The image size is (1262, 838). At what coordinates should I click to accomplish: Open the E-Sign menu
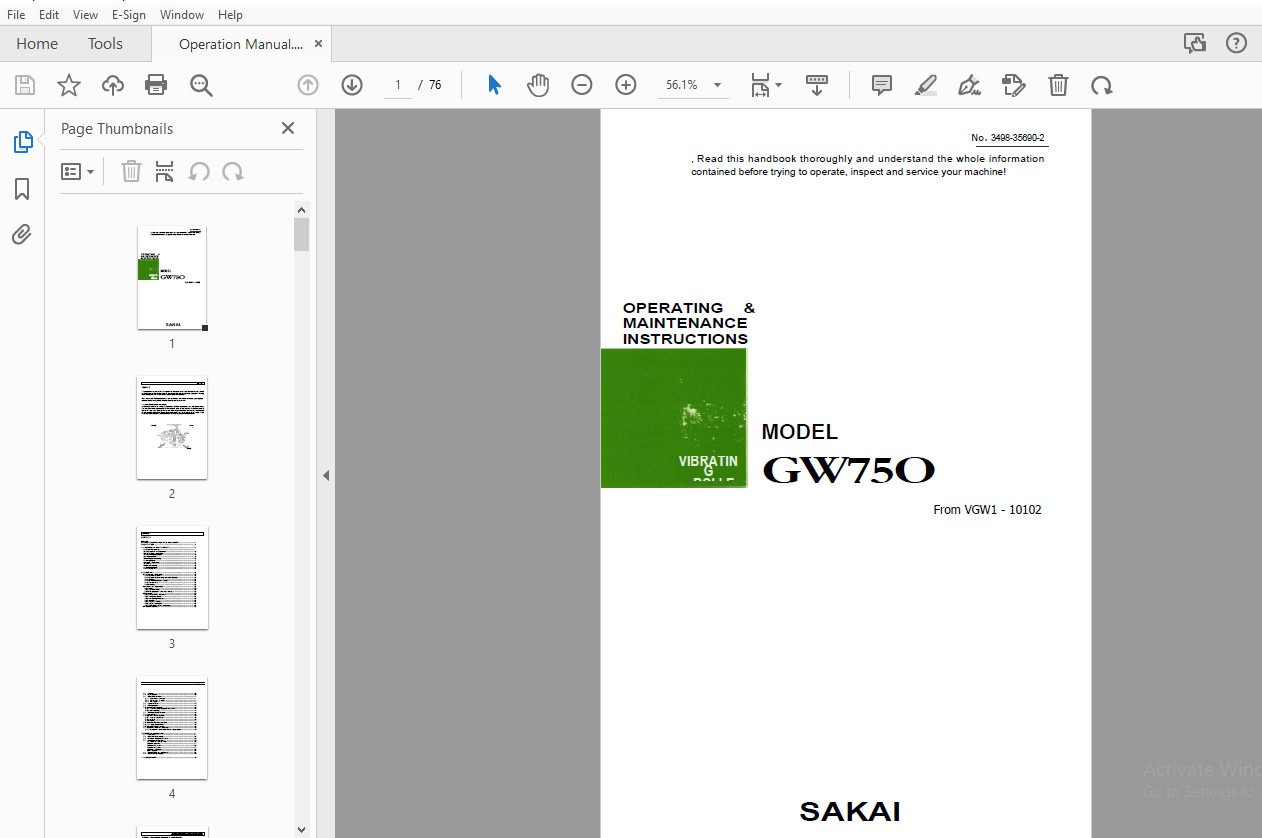[129, 15]
